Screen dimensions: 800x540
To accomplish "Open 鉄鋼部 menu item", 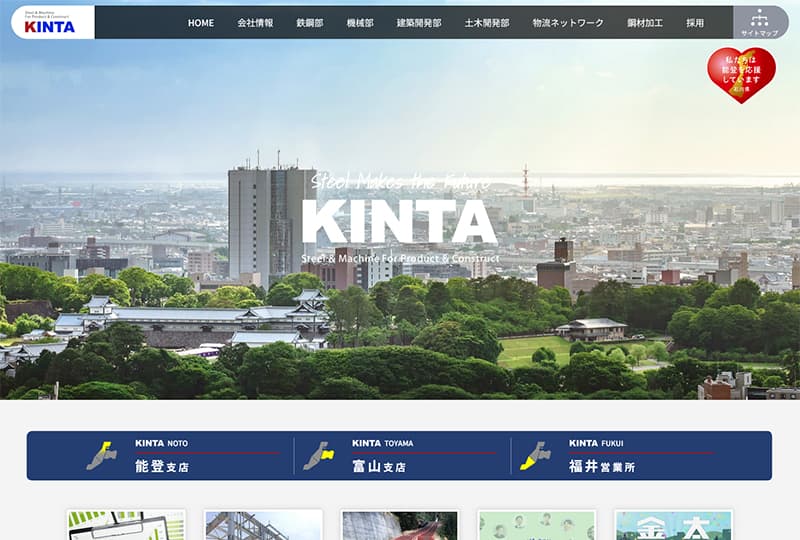I will click(310, 23).
